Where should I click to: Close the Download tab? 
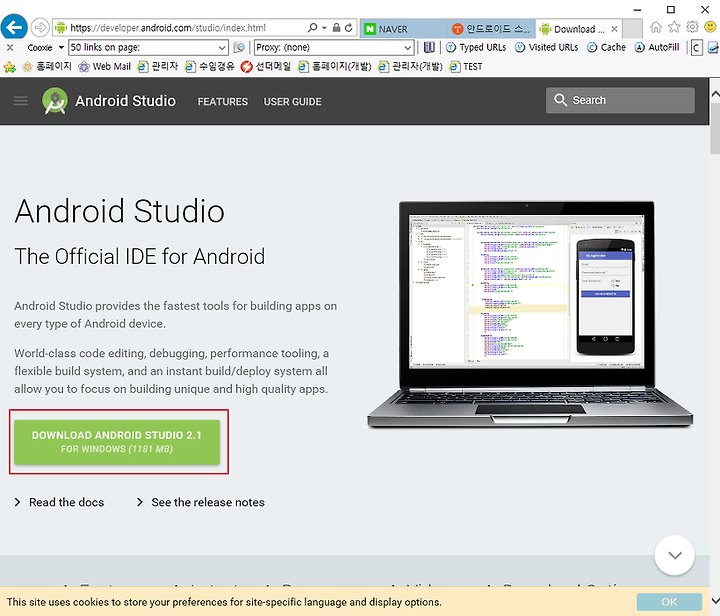pyautogui.click(x=614, y=29)
